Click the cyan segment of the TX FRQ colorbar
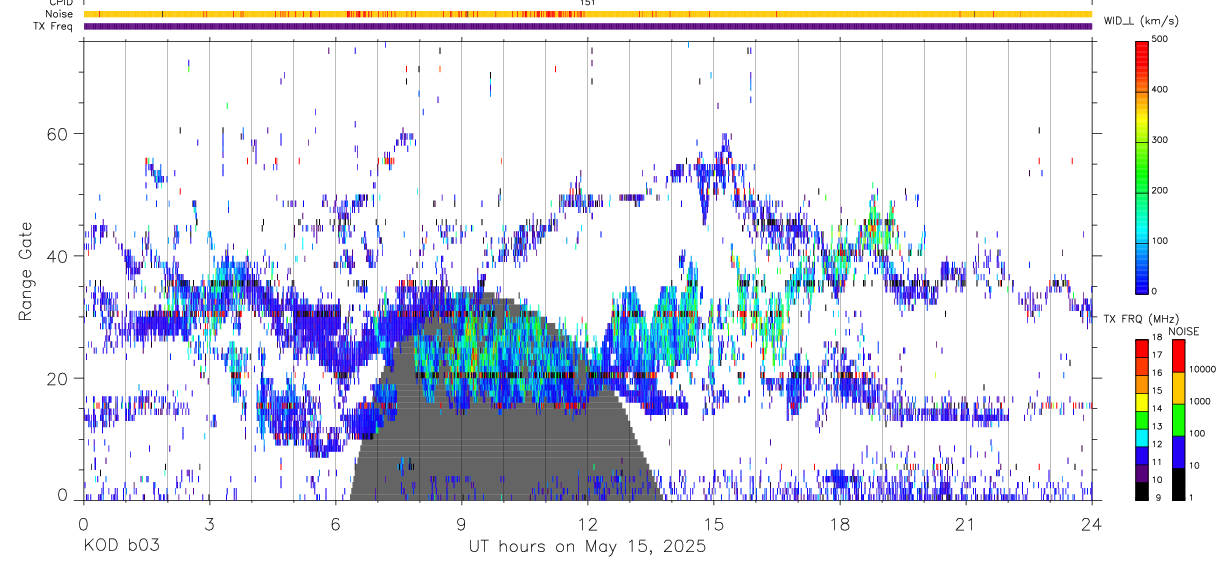Image resolution: width=1228 pixels, height=567 pixels. coord(1142,437)
